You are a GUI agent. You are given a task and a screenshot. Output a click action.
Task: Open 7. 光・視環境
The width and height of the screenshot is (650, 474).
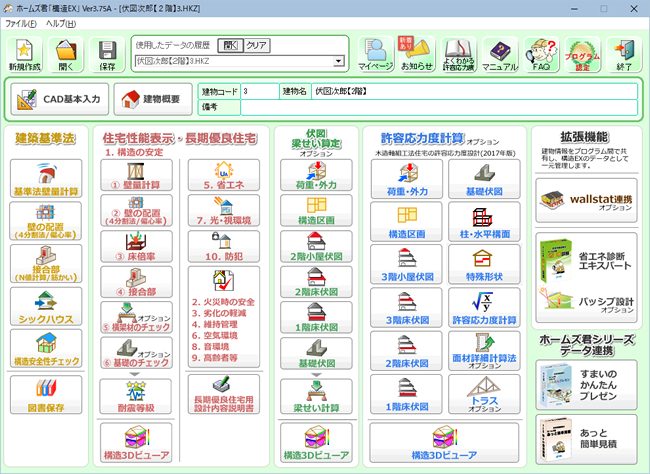[x=224, y=211]
